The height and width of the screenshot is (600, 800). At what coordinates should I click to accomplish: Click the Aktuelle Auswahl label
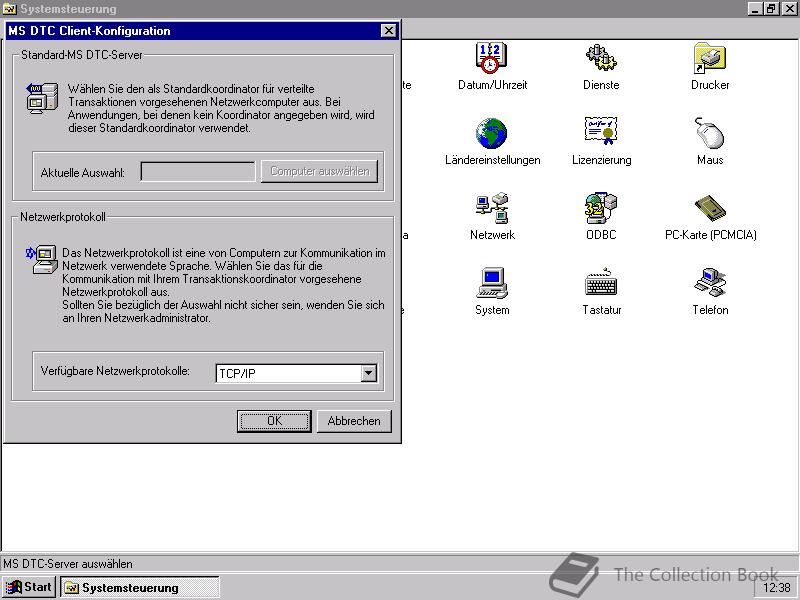[83, 173]
